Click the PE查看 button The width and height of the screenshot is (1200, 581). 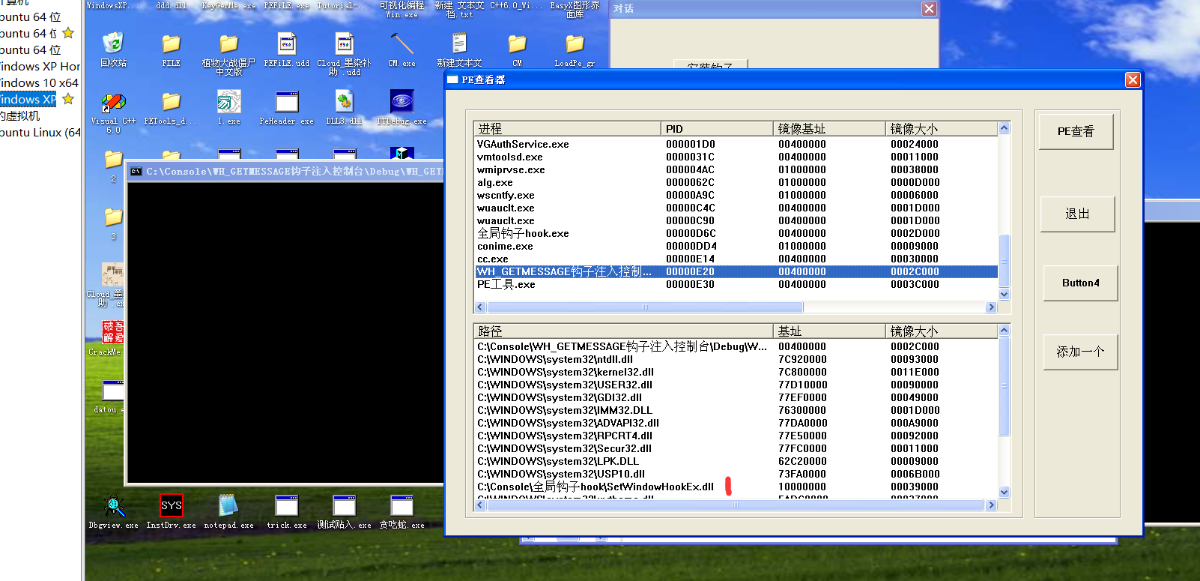(1075, 131)
